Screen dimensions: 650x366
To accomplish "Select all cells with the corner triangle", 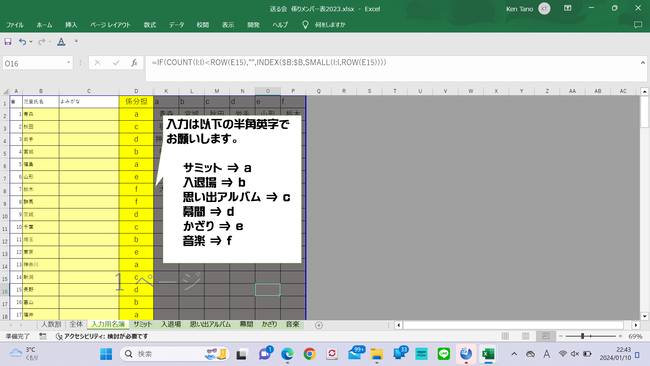I will 6,91.
